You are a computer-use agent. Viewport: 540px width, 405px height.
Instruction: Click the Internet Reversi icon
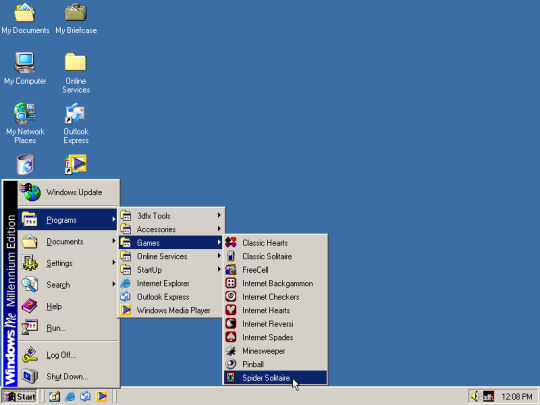tap(231, 324)
